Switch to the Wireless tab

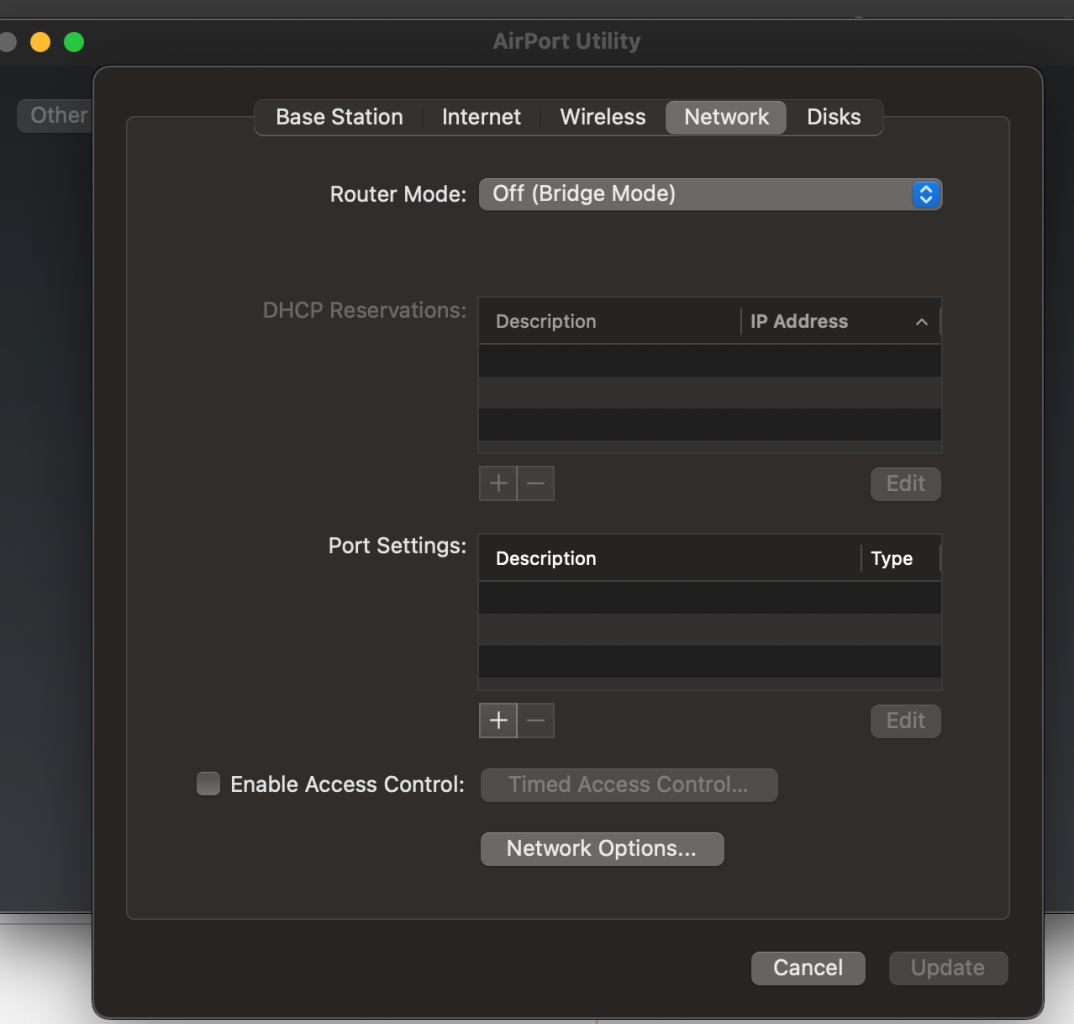tap(603, 117)
